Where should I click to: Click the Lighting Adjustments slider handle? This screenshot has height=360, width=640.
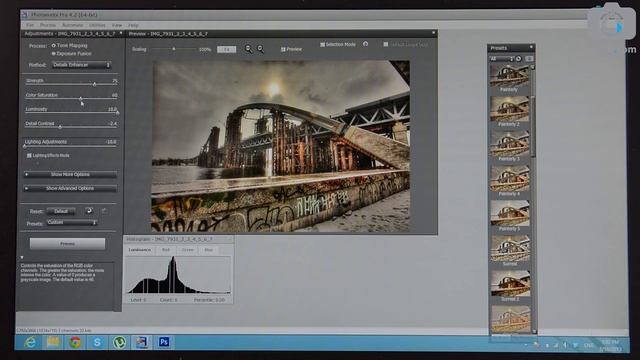[24, 146]
